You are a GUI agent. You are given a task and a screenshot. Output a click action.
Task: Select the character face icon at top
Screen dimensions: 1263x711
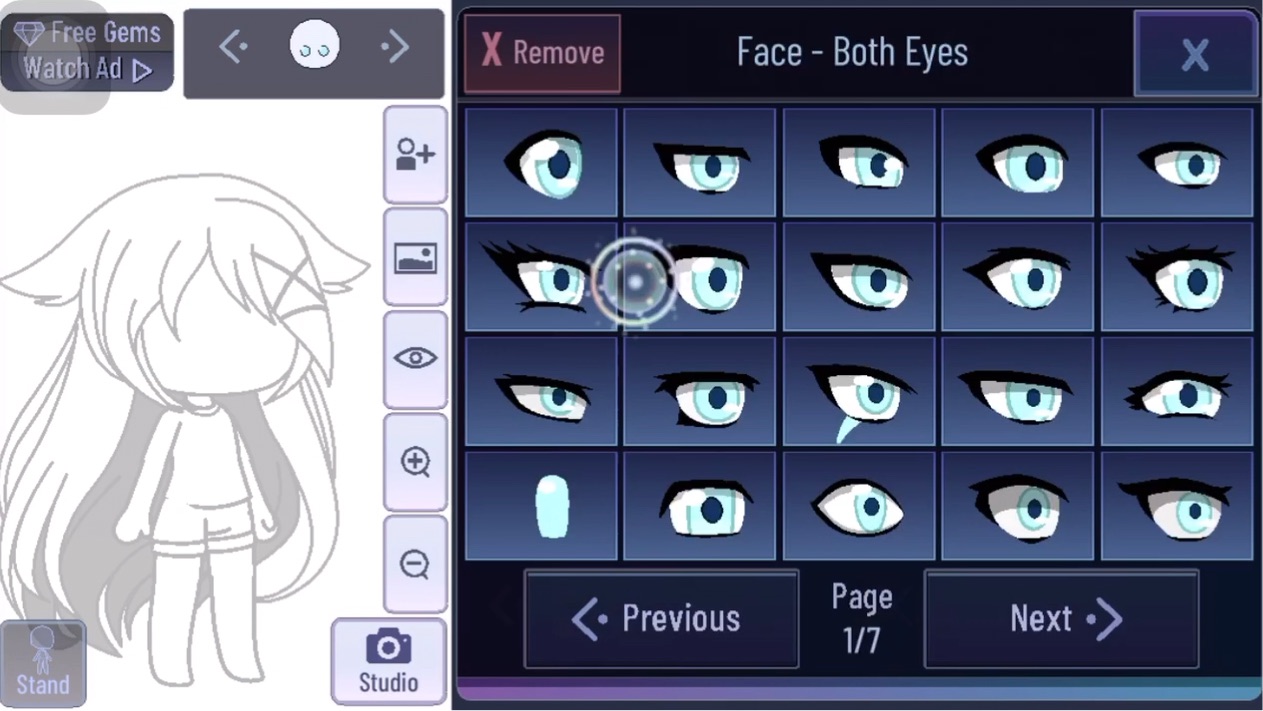point(314,47)
